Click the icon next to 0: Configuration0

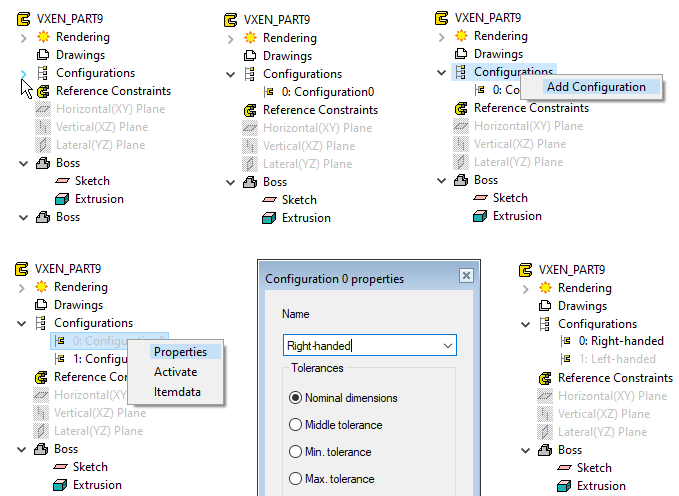[271, 92]
